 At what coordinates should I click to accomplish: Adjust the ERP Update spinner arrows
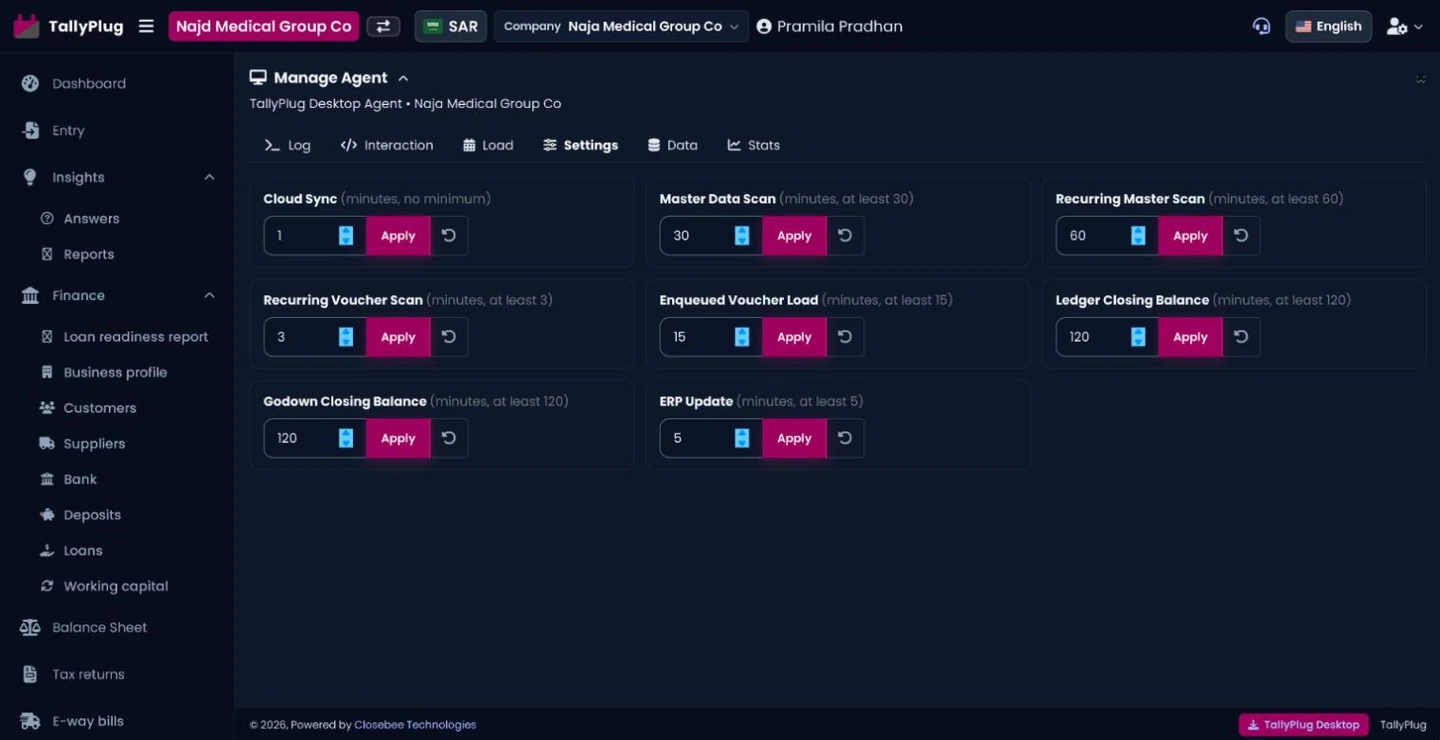click(742, 438)
